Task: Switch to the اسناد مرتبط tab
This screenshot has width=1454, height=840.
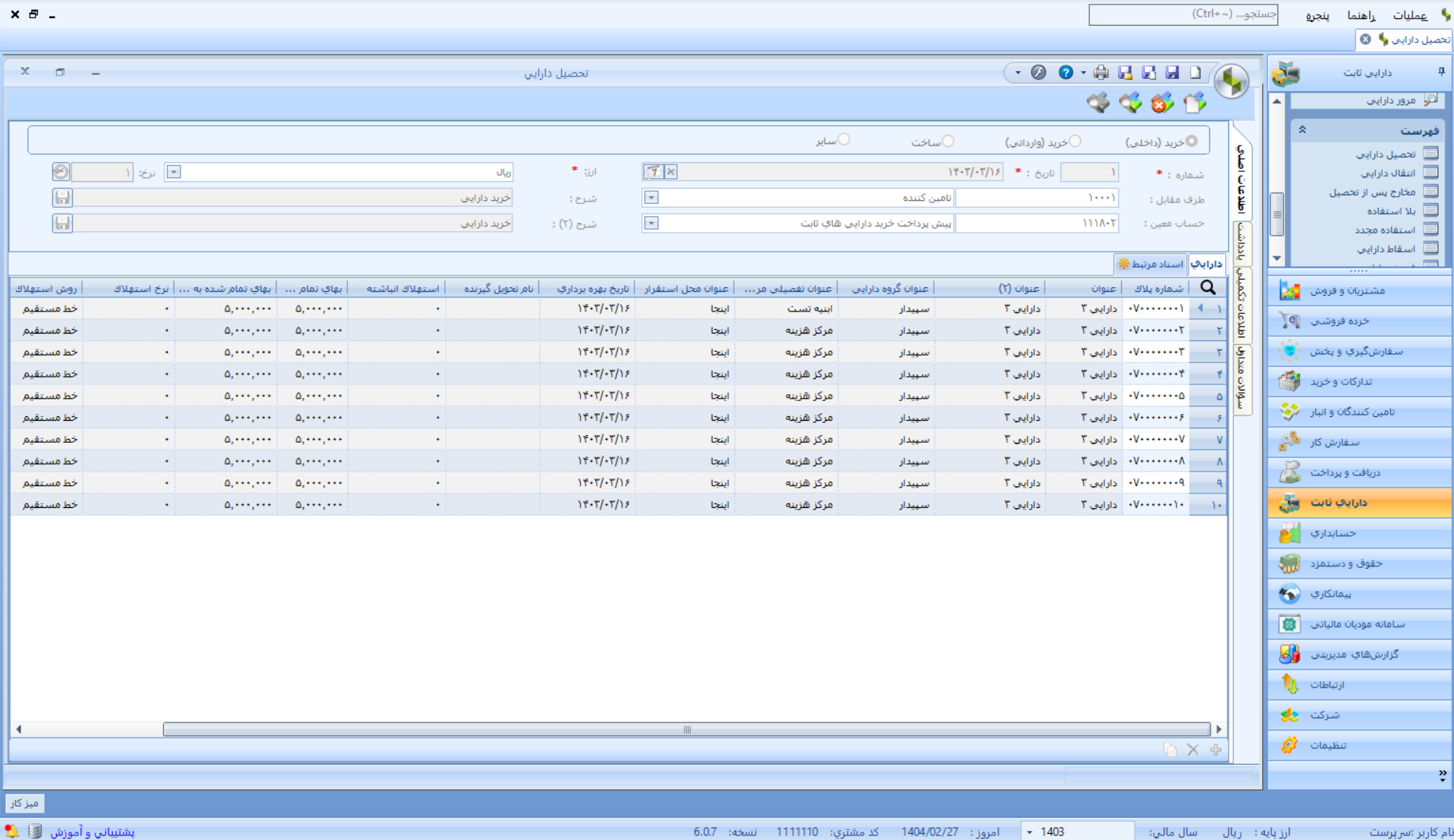Action: coord(1150,264)
